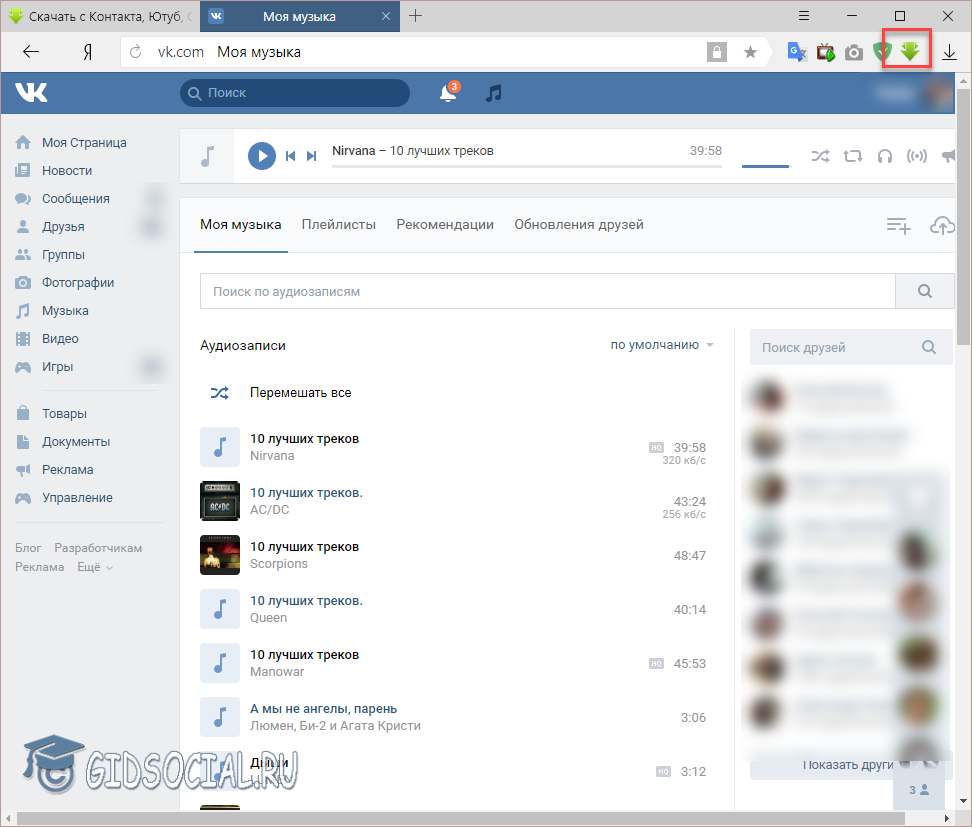Click the headphones icon in player
The height and width of the screenshot is (827, 972).
(x=884, y=156)
